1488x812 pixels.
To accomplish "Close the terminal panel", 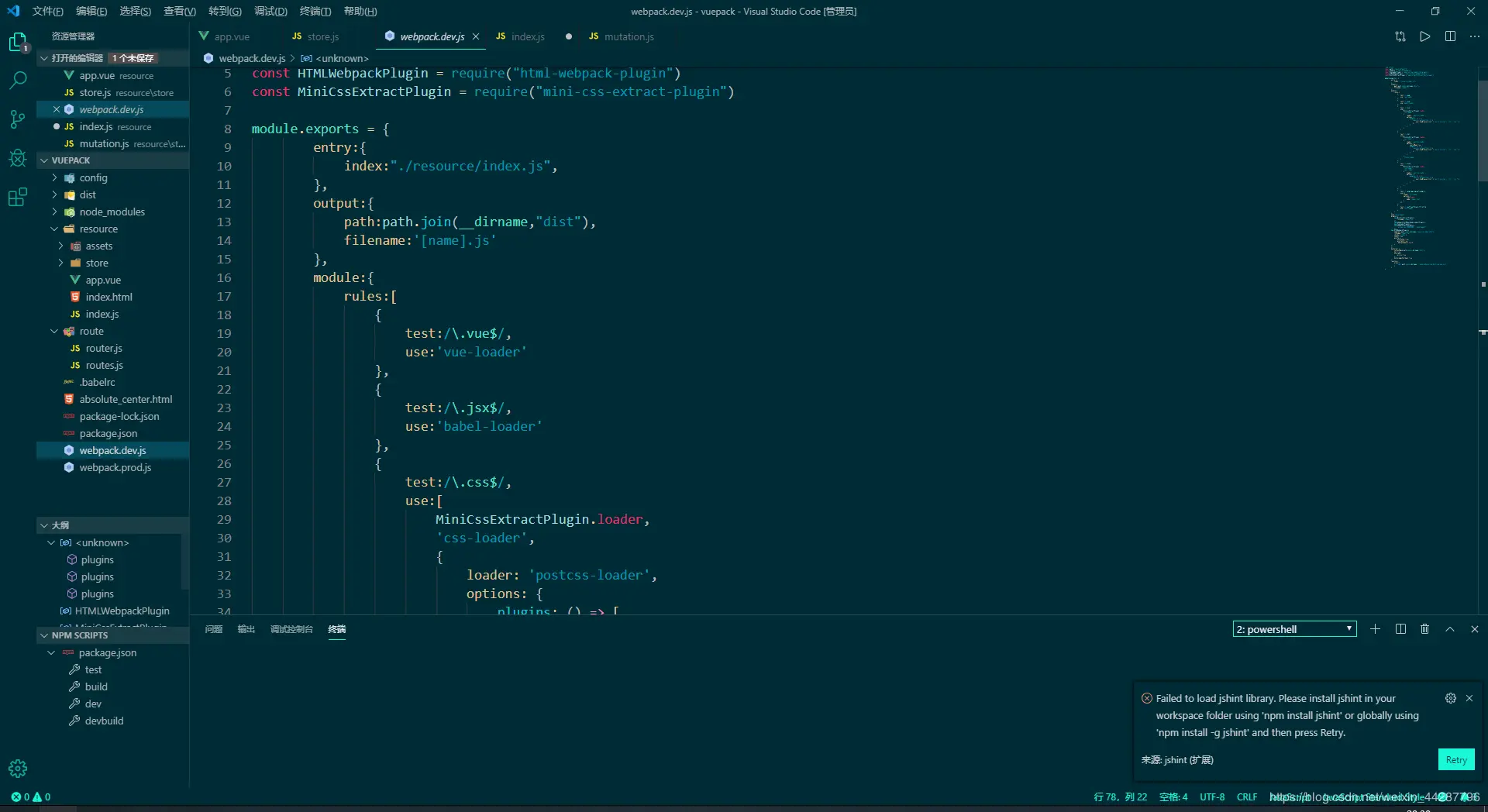I will [1475, 629].
